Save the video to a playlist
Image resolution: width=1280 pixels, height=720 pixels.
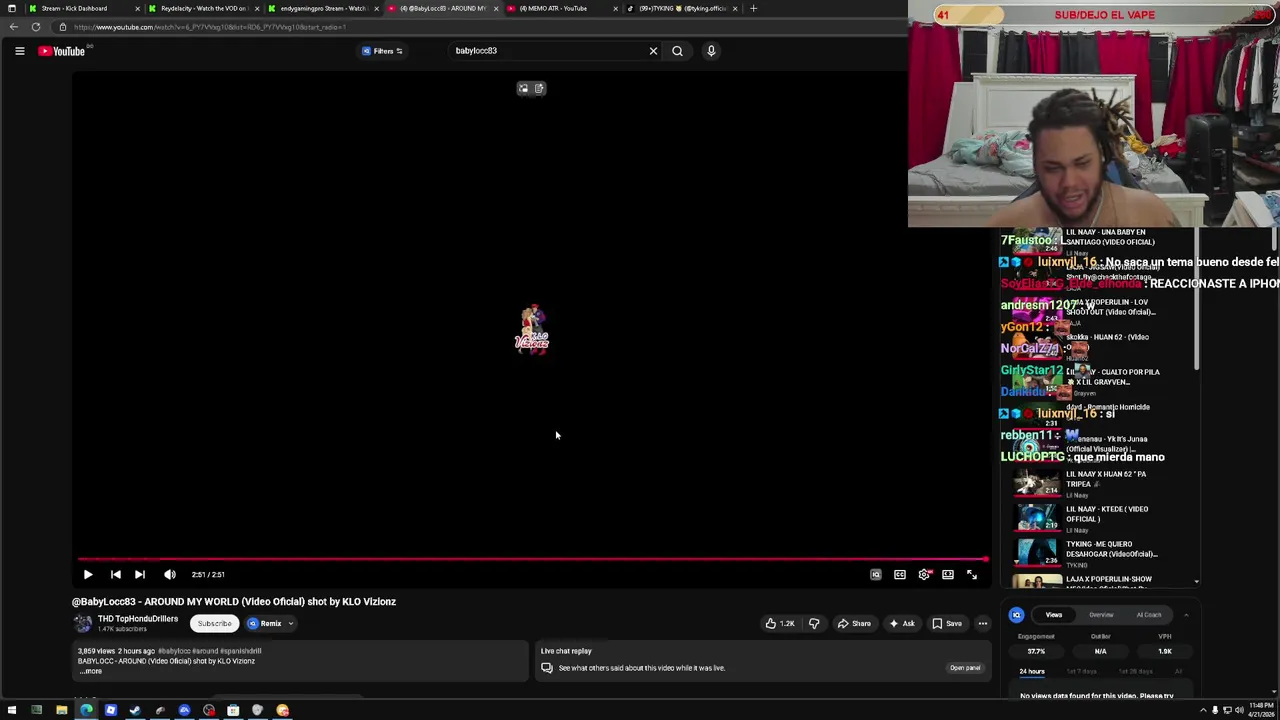tap(947, 623)
